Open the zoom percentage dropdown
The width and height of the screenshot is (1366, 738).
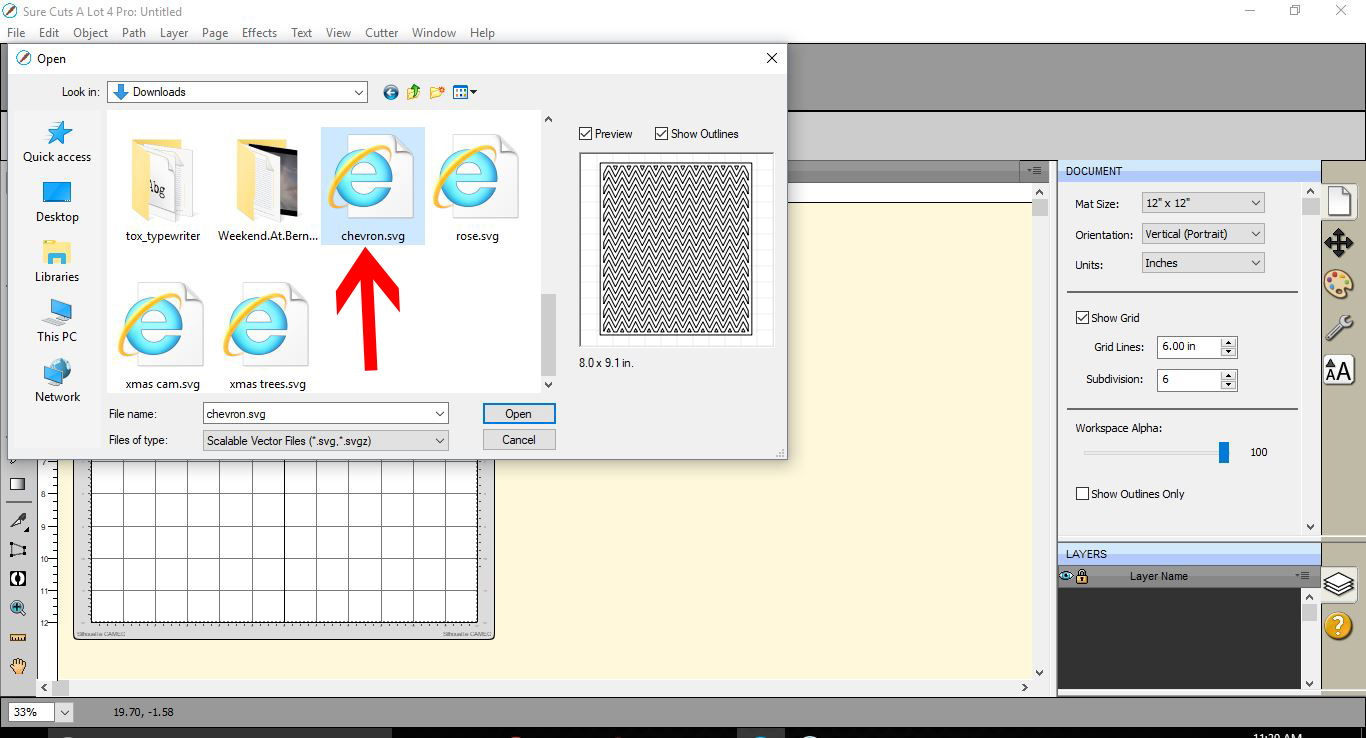[x=65, y=712]
